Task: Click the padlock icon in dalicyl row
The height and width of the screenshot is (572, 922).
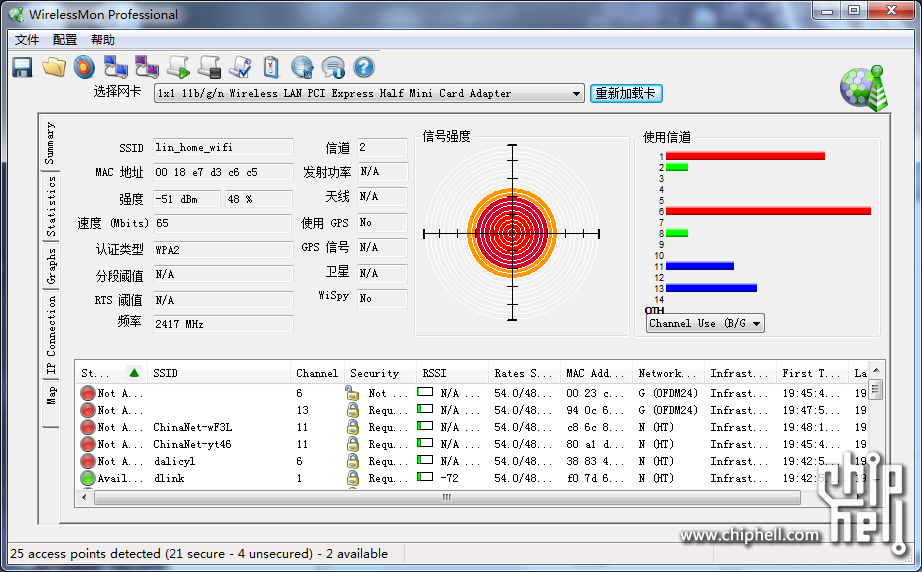Action: click(x=353, y=461)
